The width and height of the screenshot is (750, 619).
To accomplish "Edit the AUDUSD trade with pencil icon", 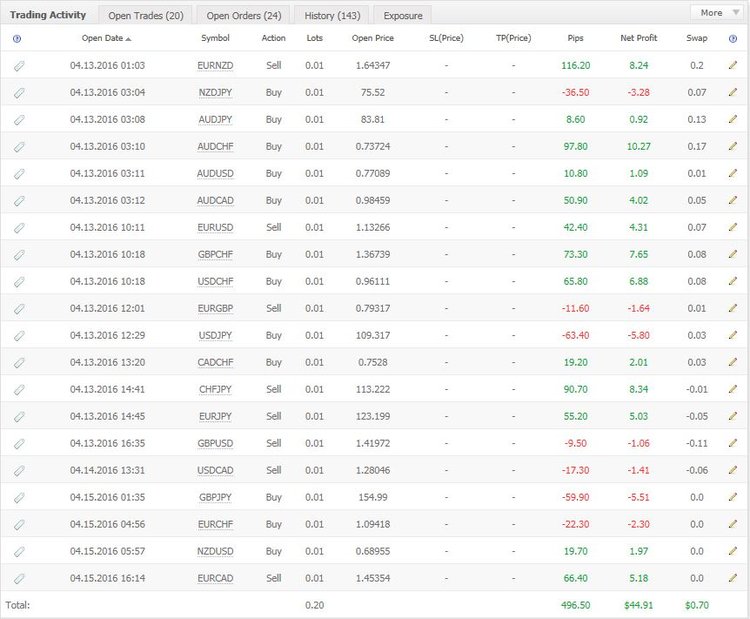I will point(733,173).
